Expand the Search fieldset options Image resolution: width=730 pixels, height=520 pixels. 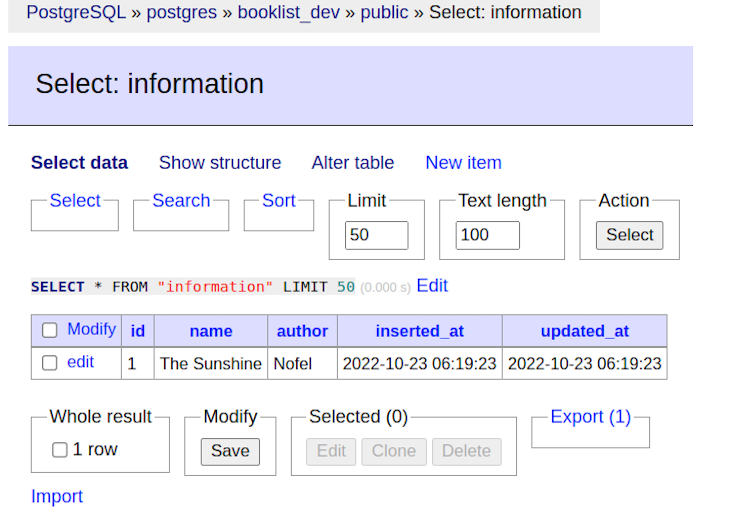(x=181, y=201)
